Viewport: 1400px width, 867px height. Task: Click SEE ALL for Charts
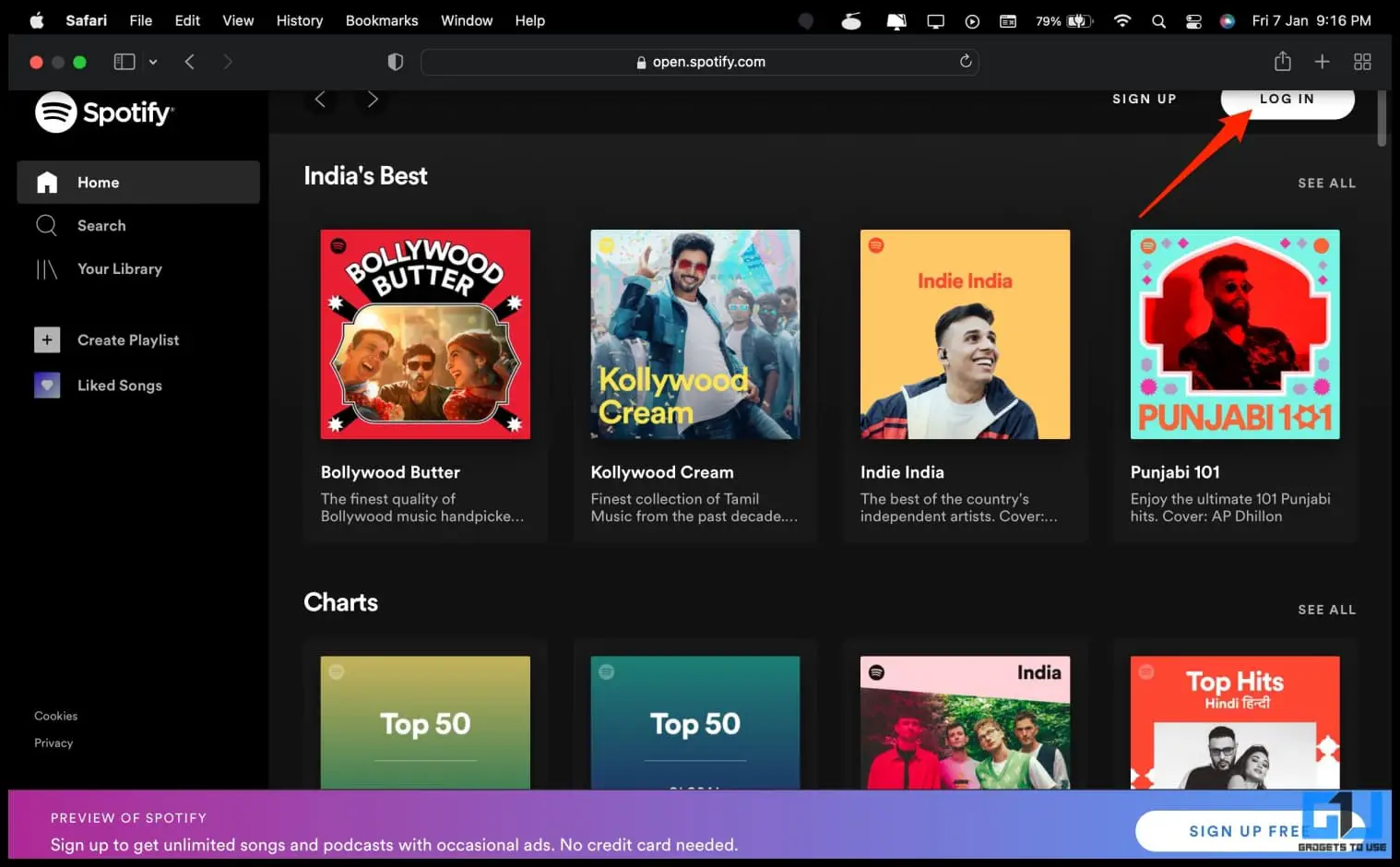tap(1327, 610)
